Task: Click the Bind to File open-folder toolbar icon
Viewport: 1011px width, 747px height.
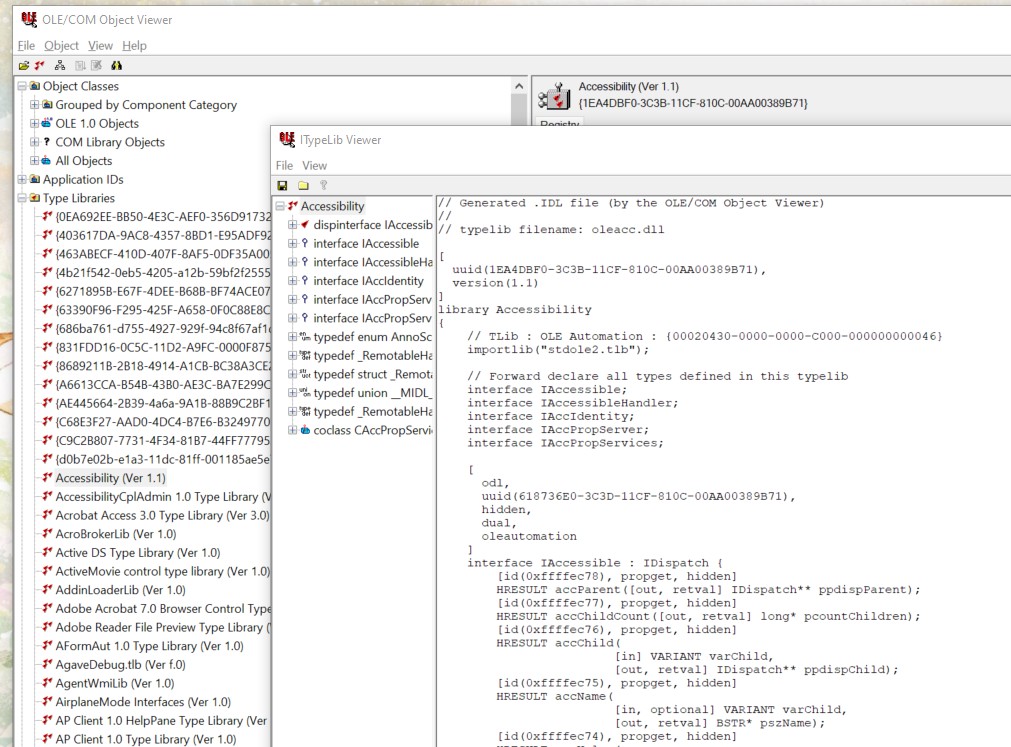Action: [23, 65]
